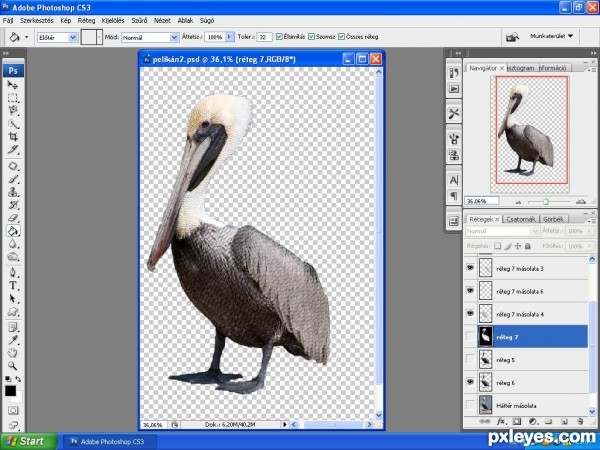Select the Type tool

click(13, 285)
